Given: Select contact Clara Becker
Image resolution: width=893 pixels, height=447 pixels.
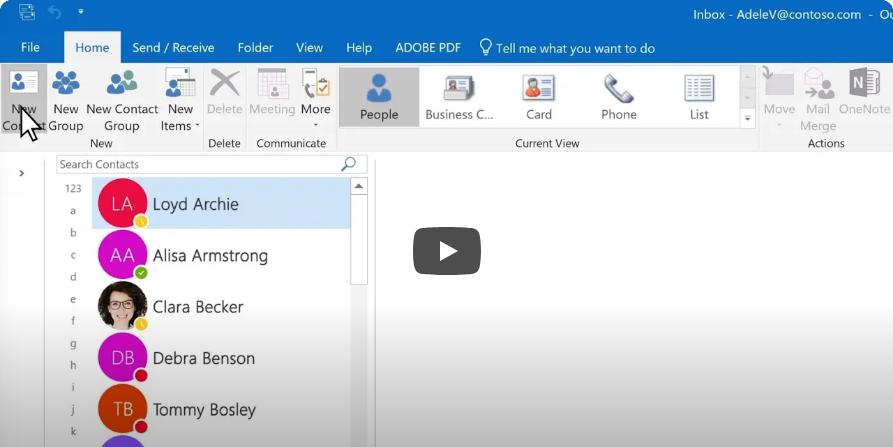Looking at the screenshot, I should tap(221, 306).
